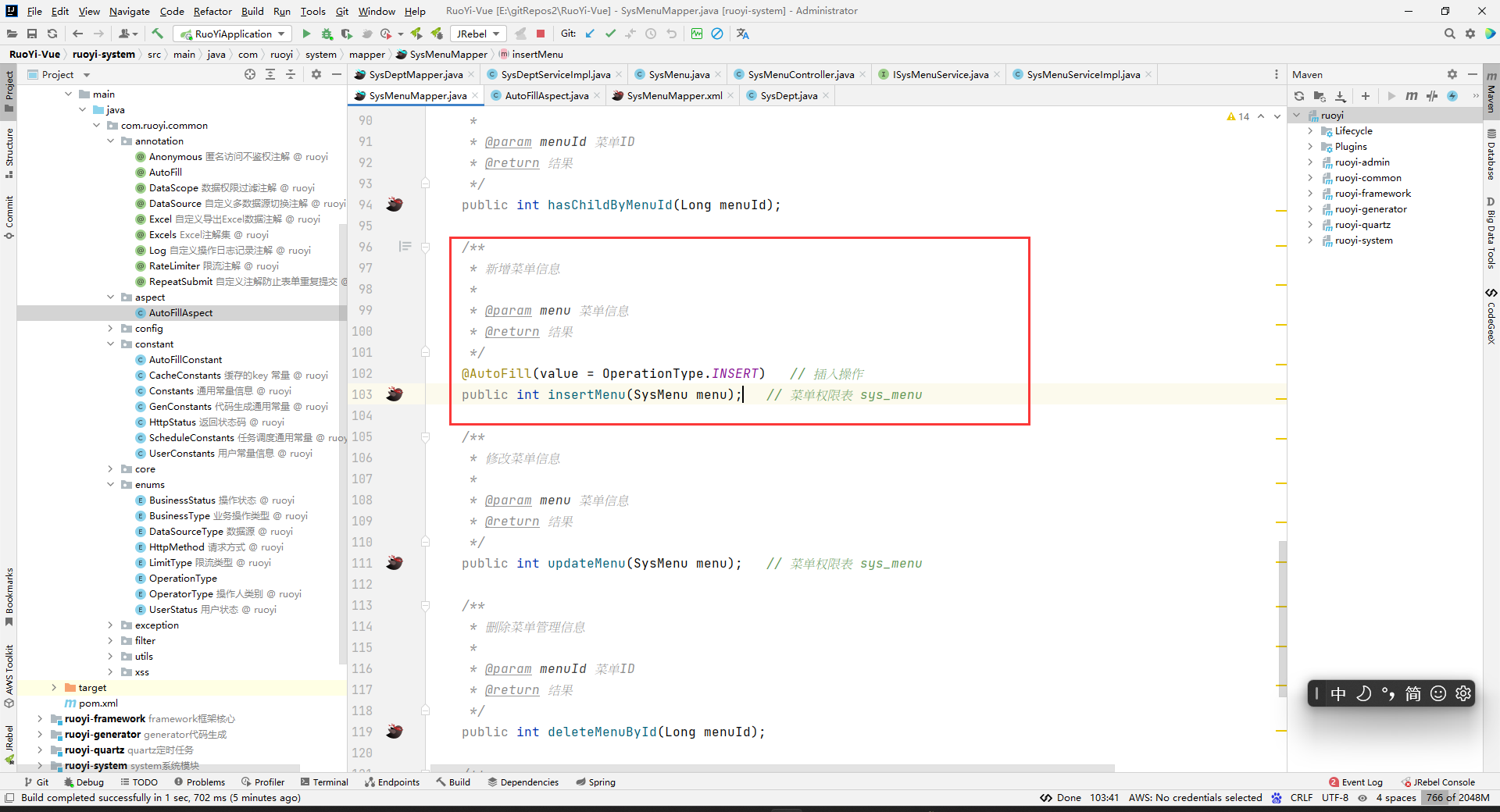Toggle the 中 Chinese/English input mode
This screenshot has height=812, width=1500.
pos(1338,693)
